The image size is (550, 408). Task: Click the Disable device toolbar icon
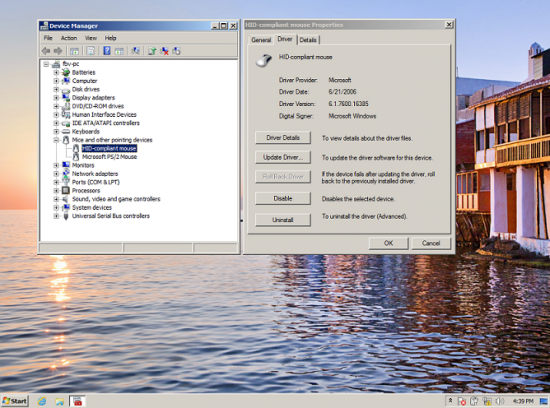(176, 51)
